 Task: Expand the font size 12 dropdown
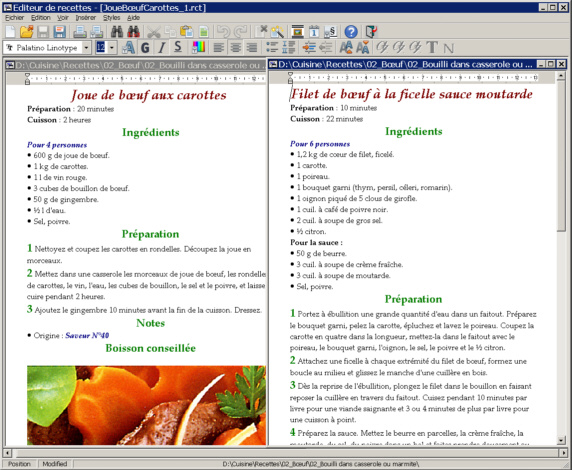coord(112,48)
